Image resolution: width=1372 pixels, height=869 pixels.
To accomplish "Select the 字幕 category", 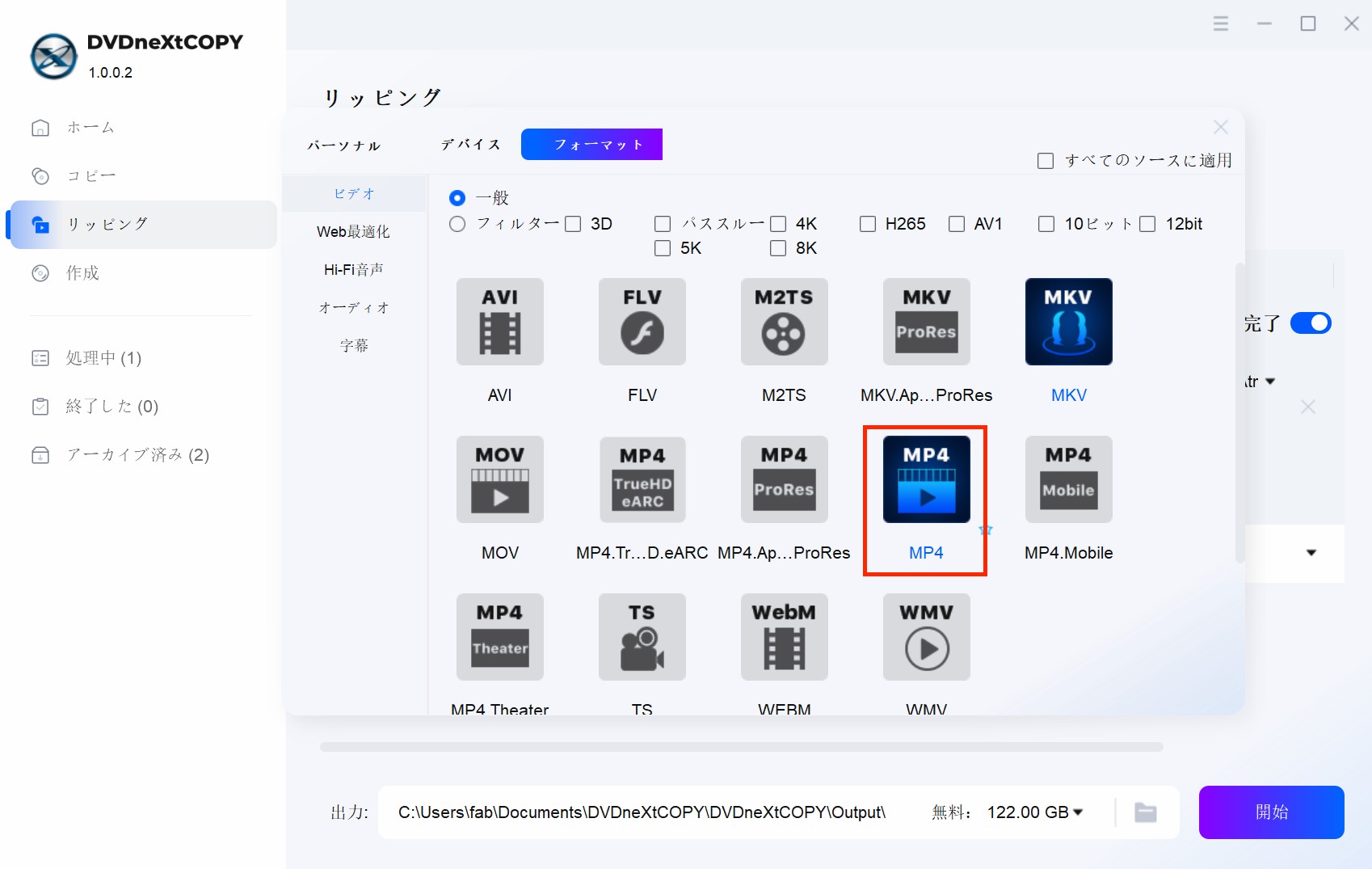I will point(354,346).
